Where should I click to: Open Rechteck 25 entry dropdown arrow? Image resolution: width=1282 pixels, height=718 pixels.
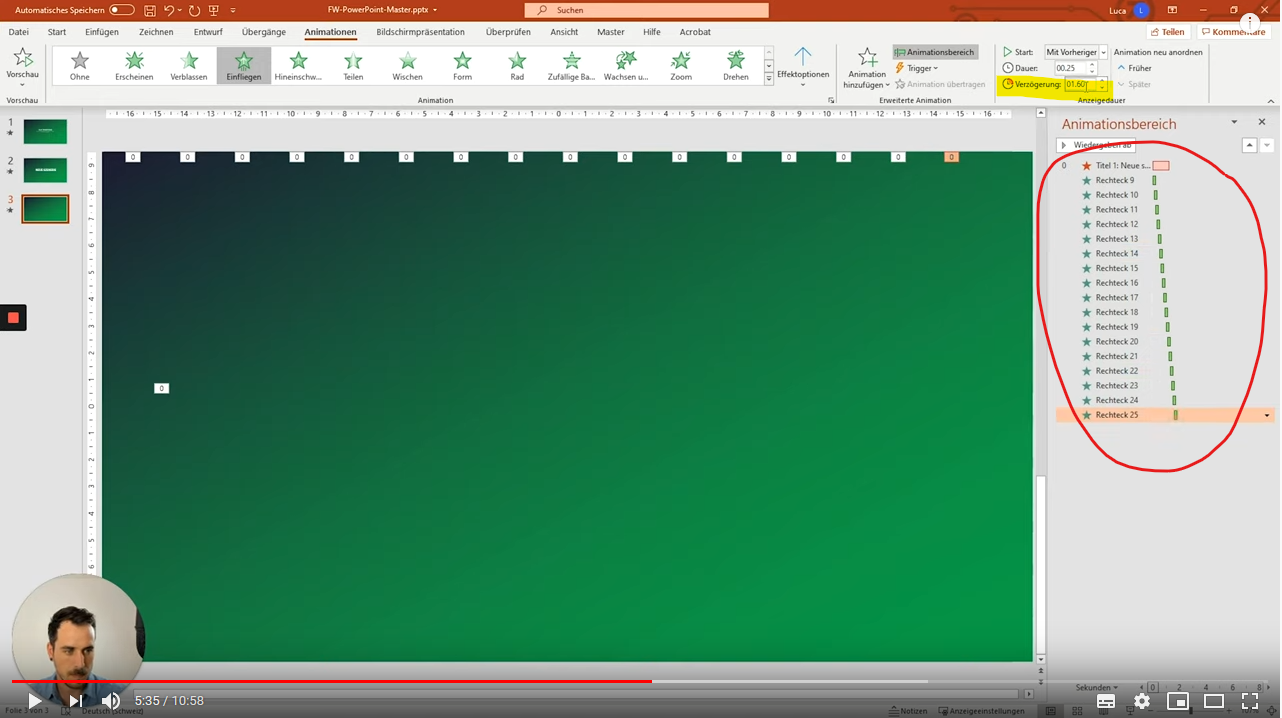[1267, 415]
